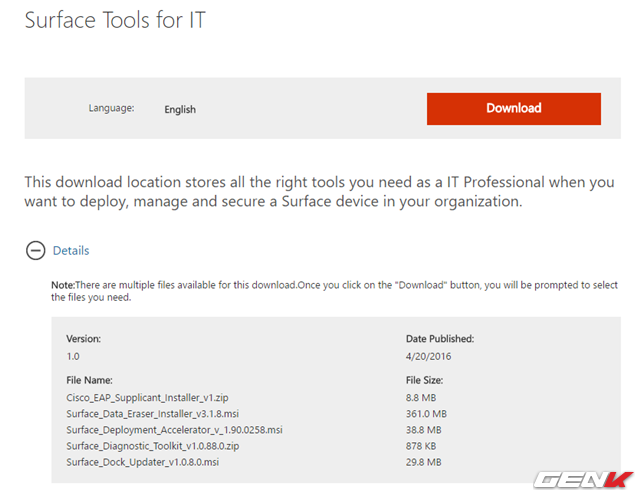Click the Note about multiple files
Screen dimensions: 640x493
coord(333,291)
